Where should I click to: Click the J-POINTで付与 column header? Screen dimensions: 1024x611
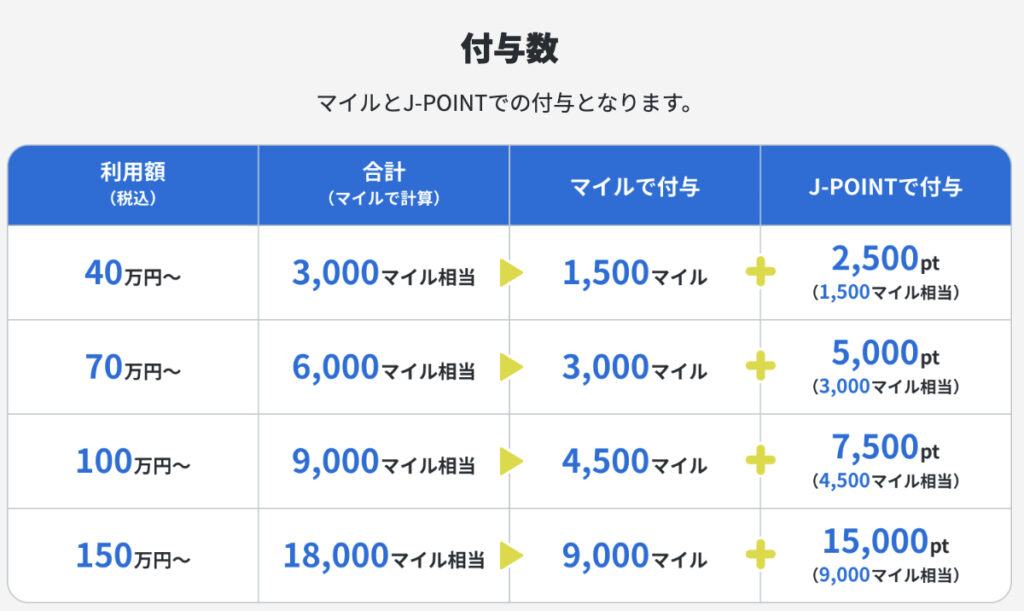tap(885, 186)
